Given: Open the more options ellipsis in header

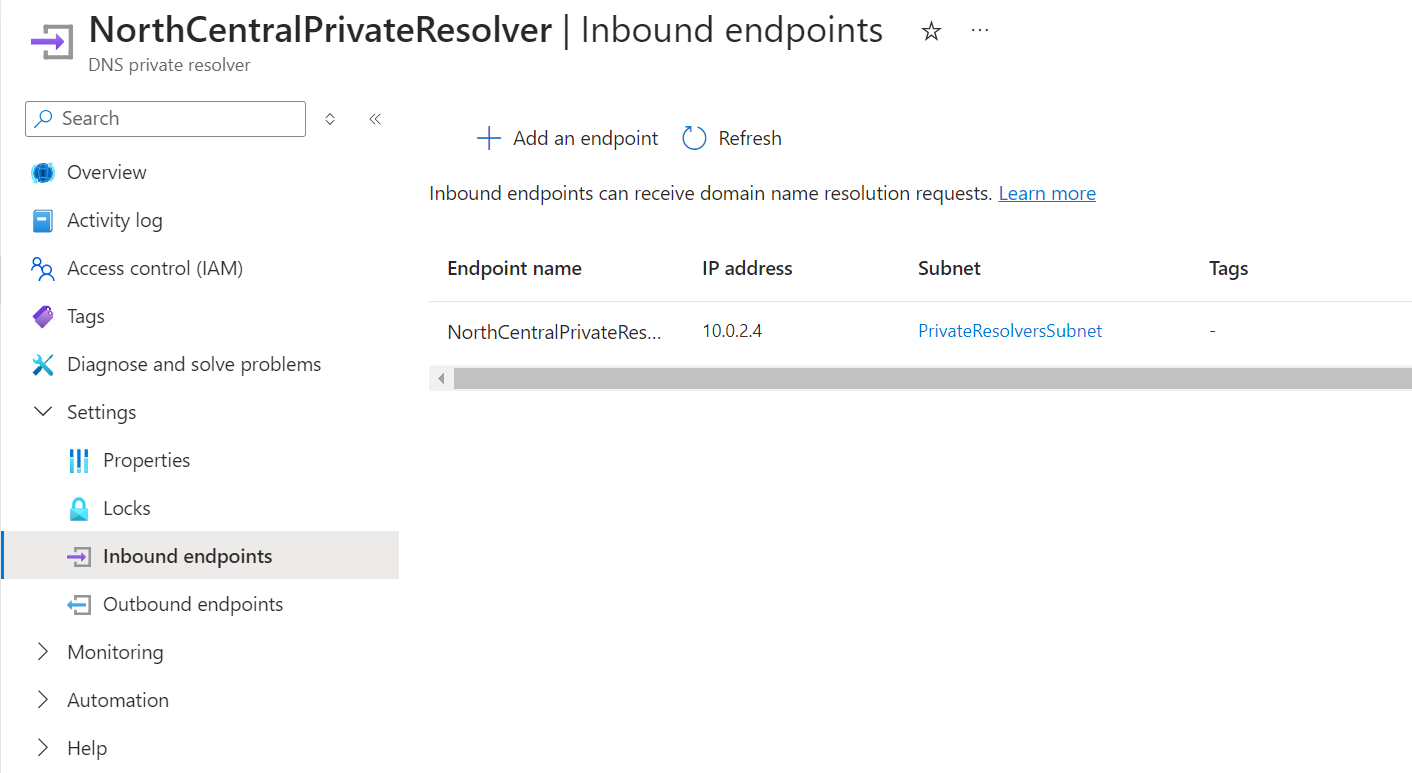Looking at the screenshot, I should 980,31.
